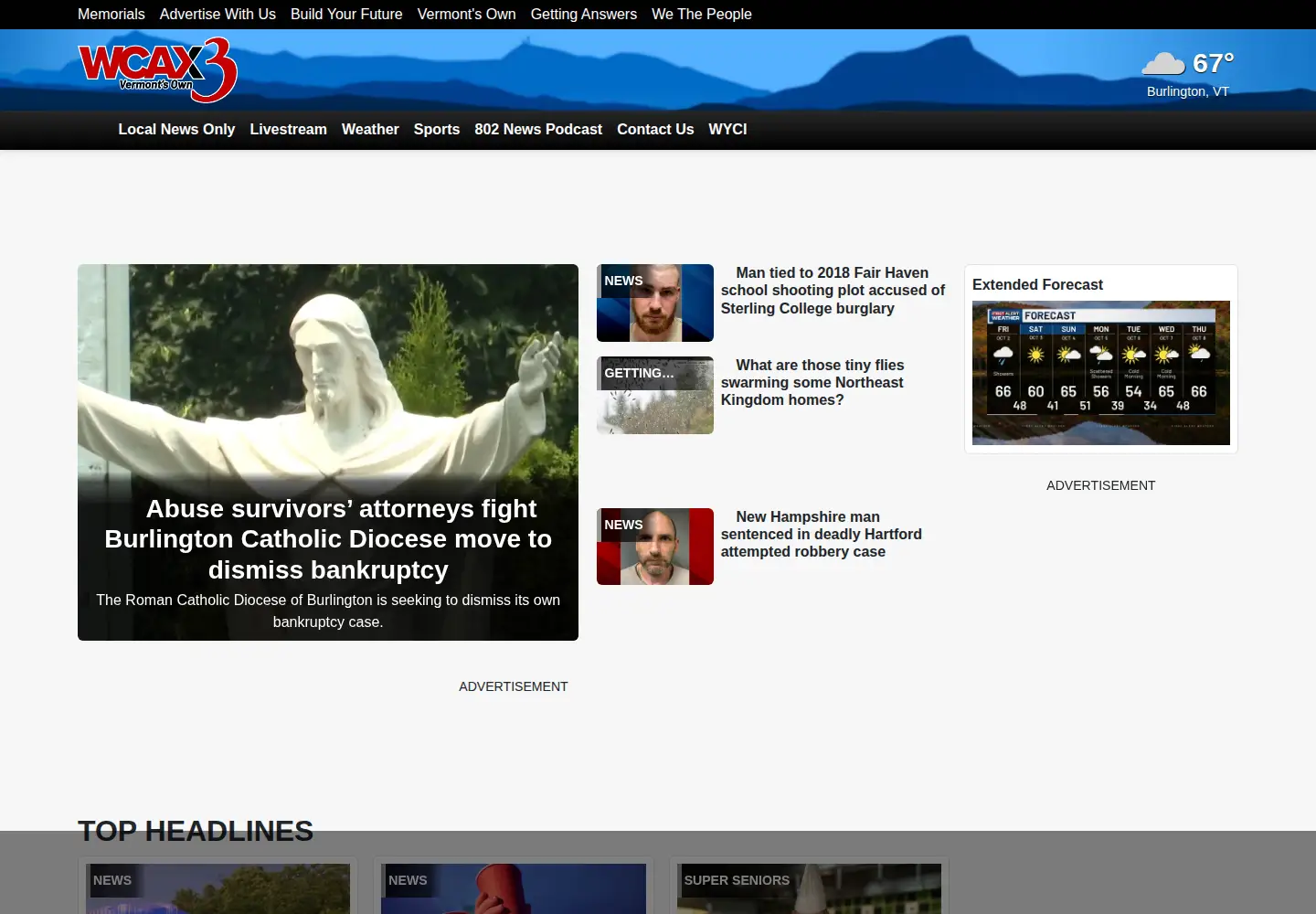This screenshot has width=1316, height=914.
Task: Open the Fair Haven suspect mugshot thumbnail
Action: (x=655, y=303)
